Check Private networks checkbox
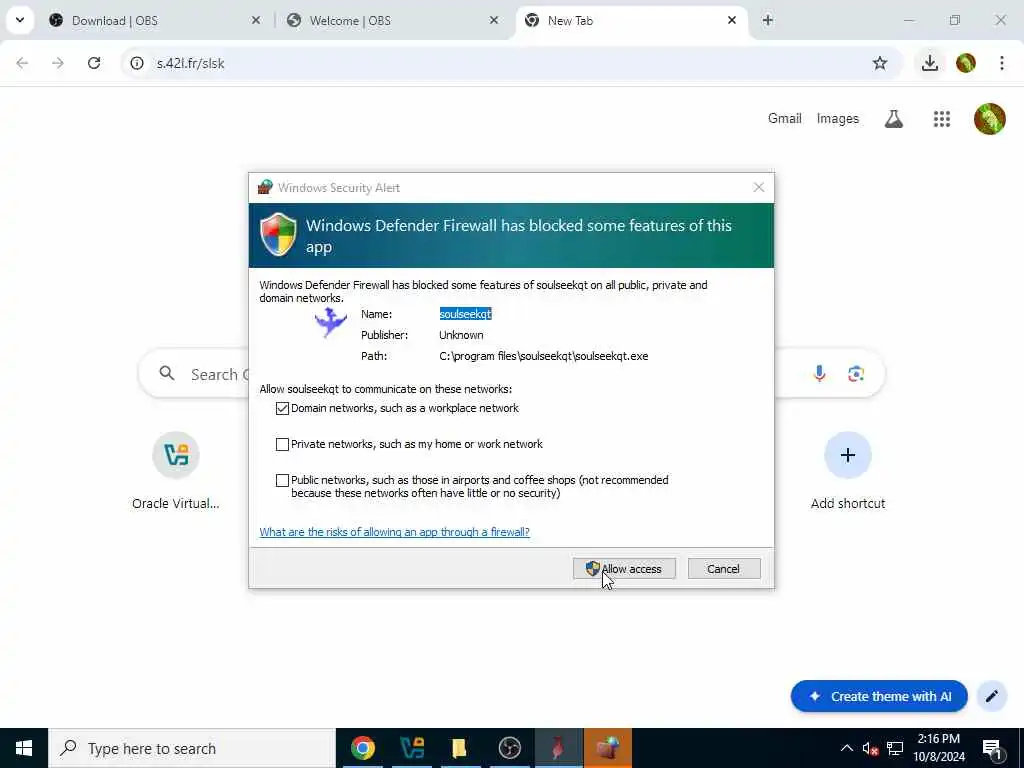Screen dimensions: 1024x768 [x=282, y=445]
